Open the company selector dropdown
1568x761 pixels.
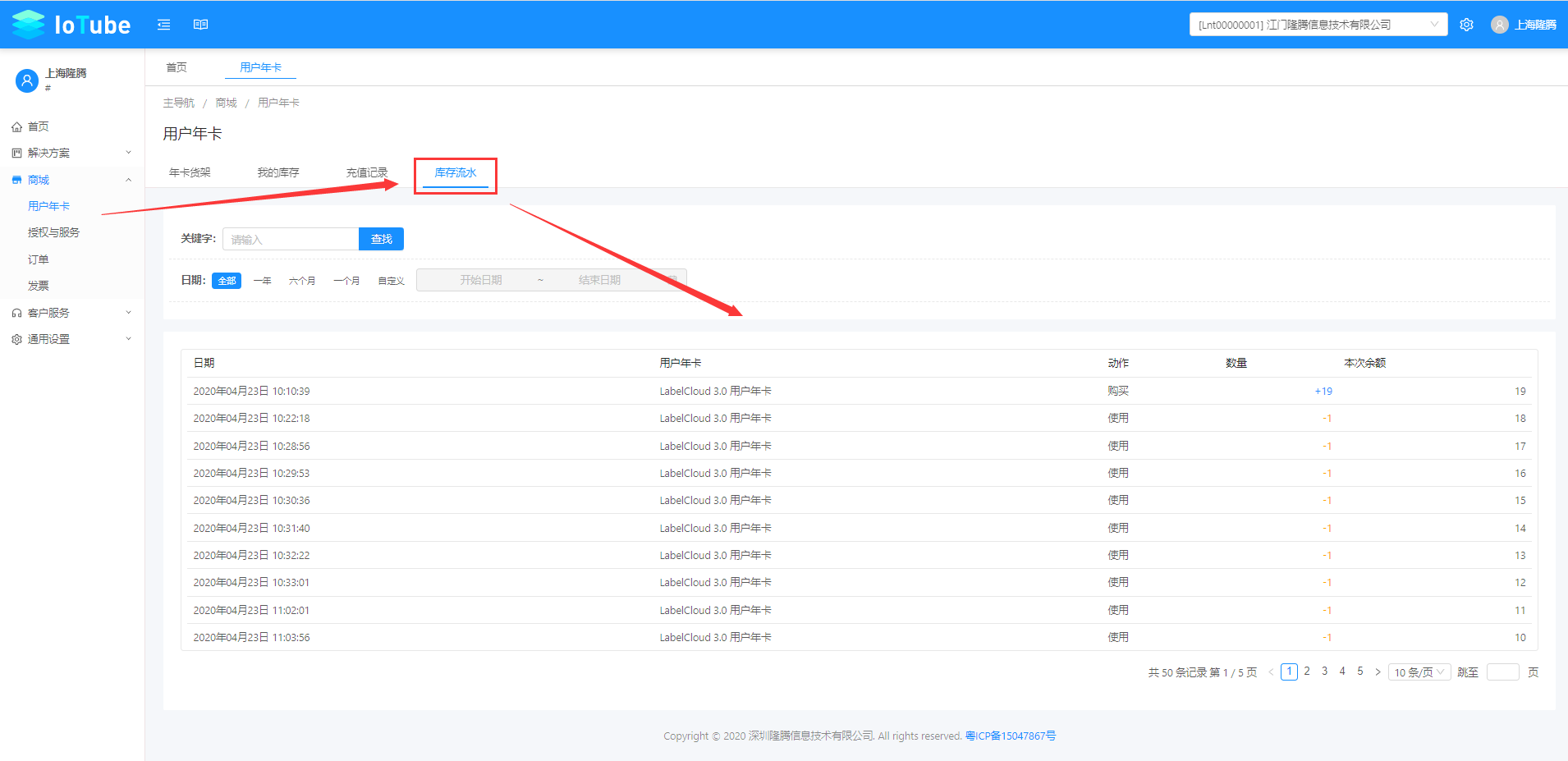point(1318,25)
